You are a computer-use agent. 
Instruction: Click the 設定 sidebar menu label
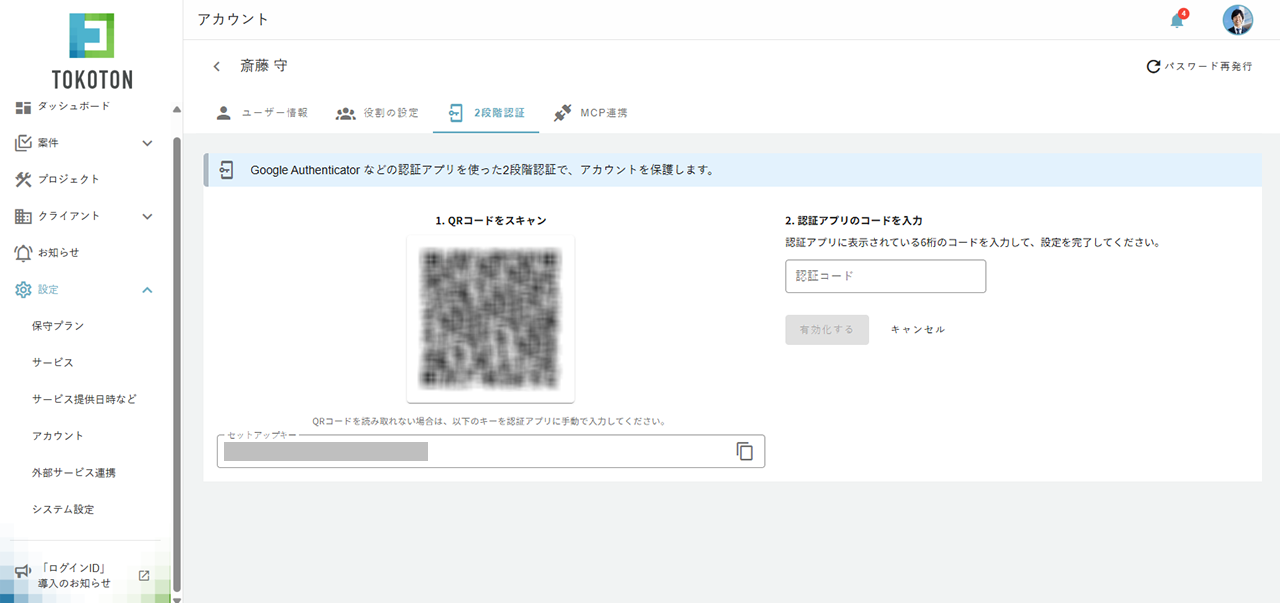coord(48,289)
